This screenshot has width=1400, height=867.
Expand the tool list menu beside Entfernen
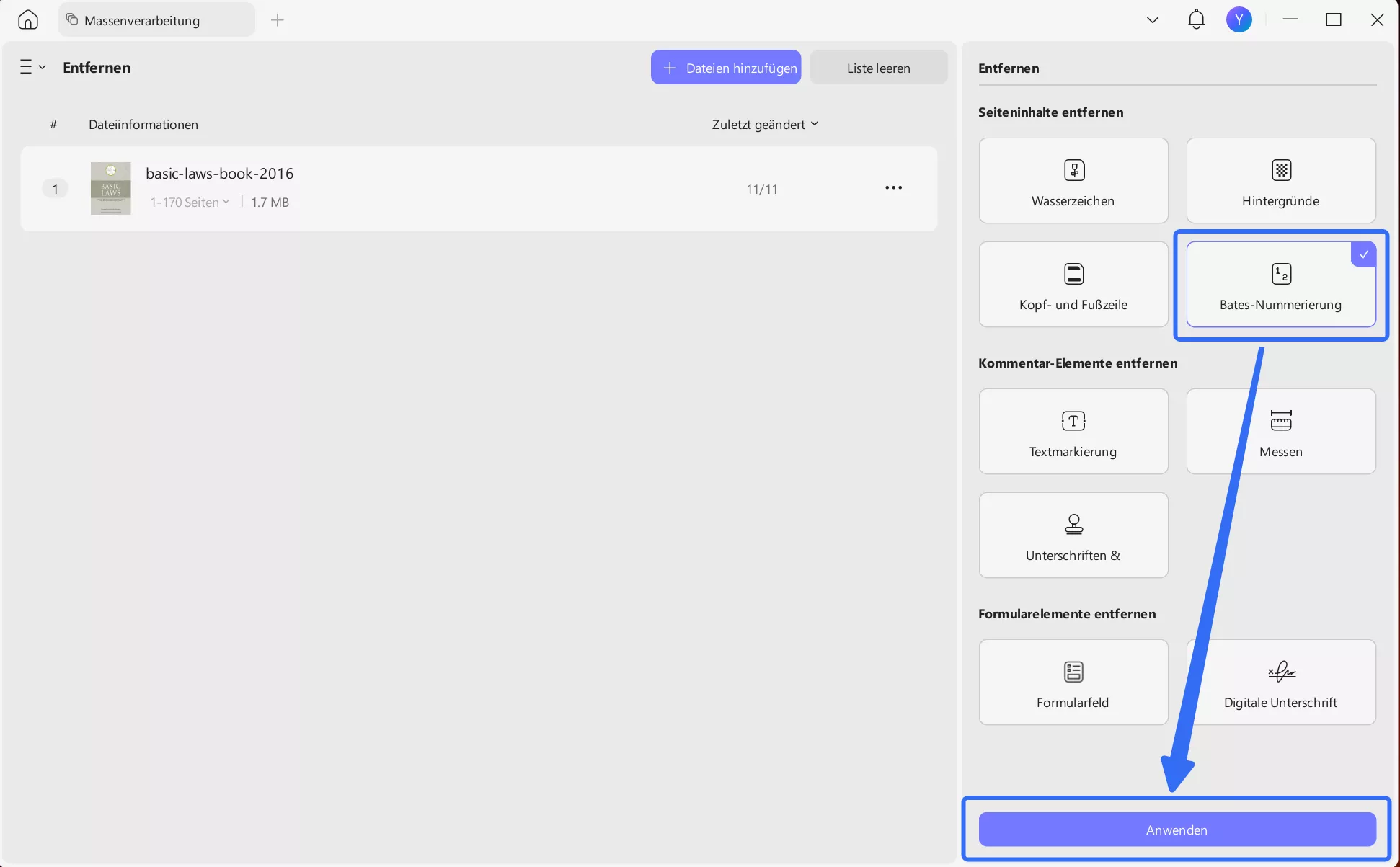(32, 68)
